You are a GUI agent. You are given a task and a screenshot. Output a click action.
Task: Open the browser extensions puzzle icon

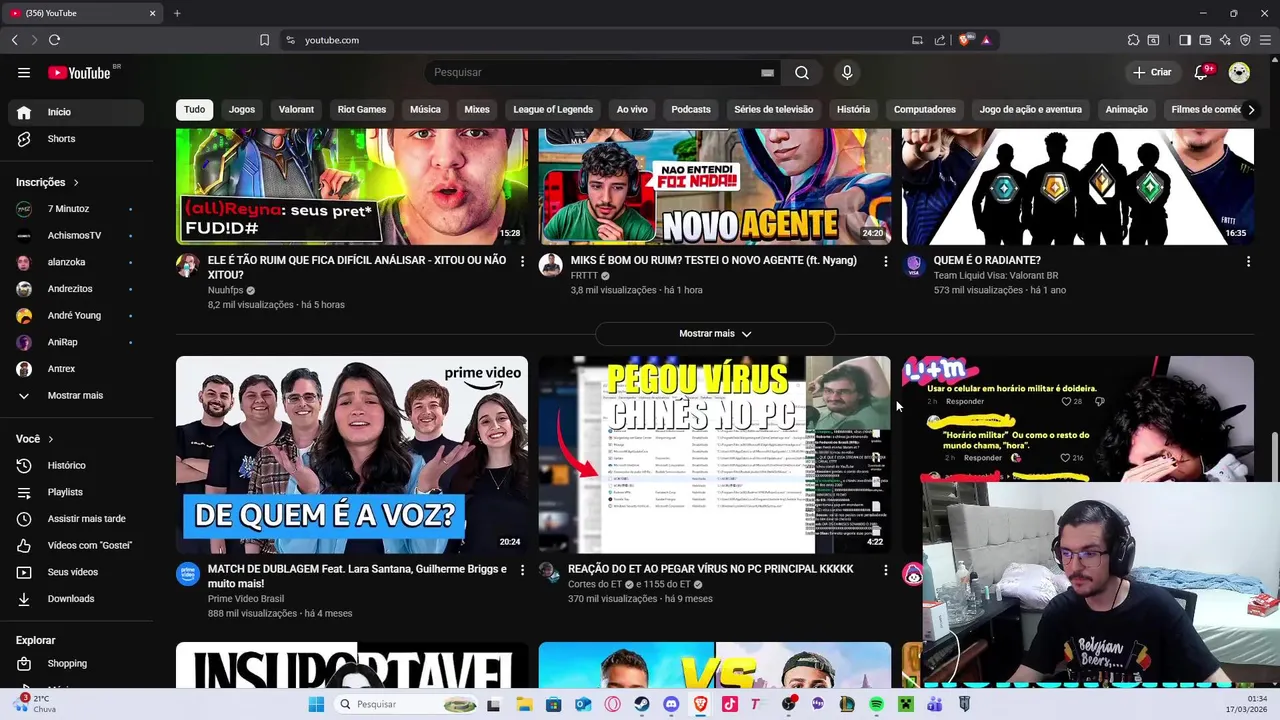tap(1133, 40)
